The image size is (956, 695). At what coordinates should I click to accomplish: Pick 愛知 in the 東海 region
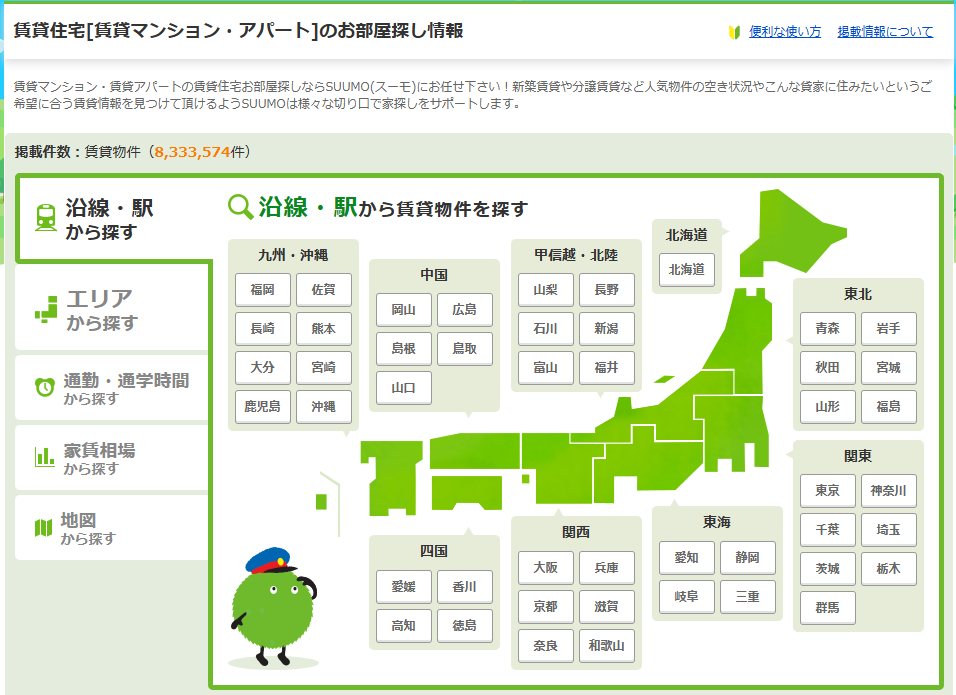[x=687, y=558]
